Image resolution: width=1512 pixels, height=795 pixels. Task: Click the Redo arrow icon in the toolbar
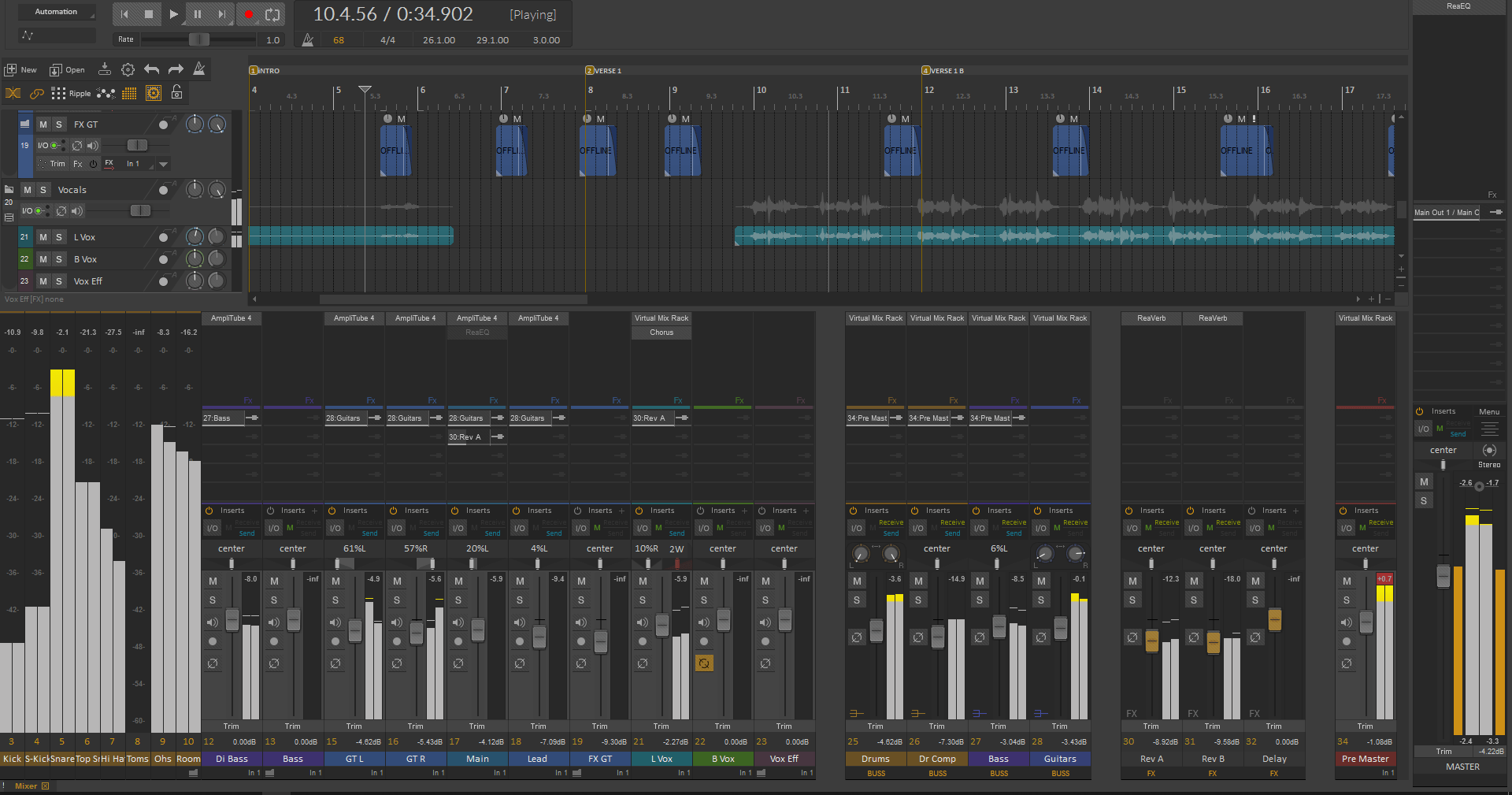(x=176, y=69)
